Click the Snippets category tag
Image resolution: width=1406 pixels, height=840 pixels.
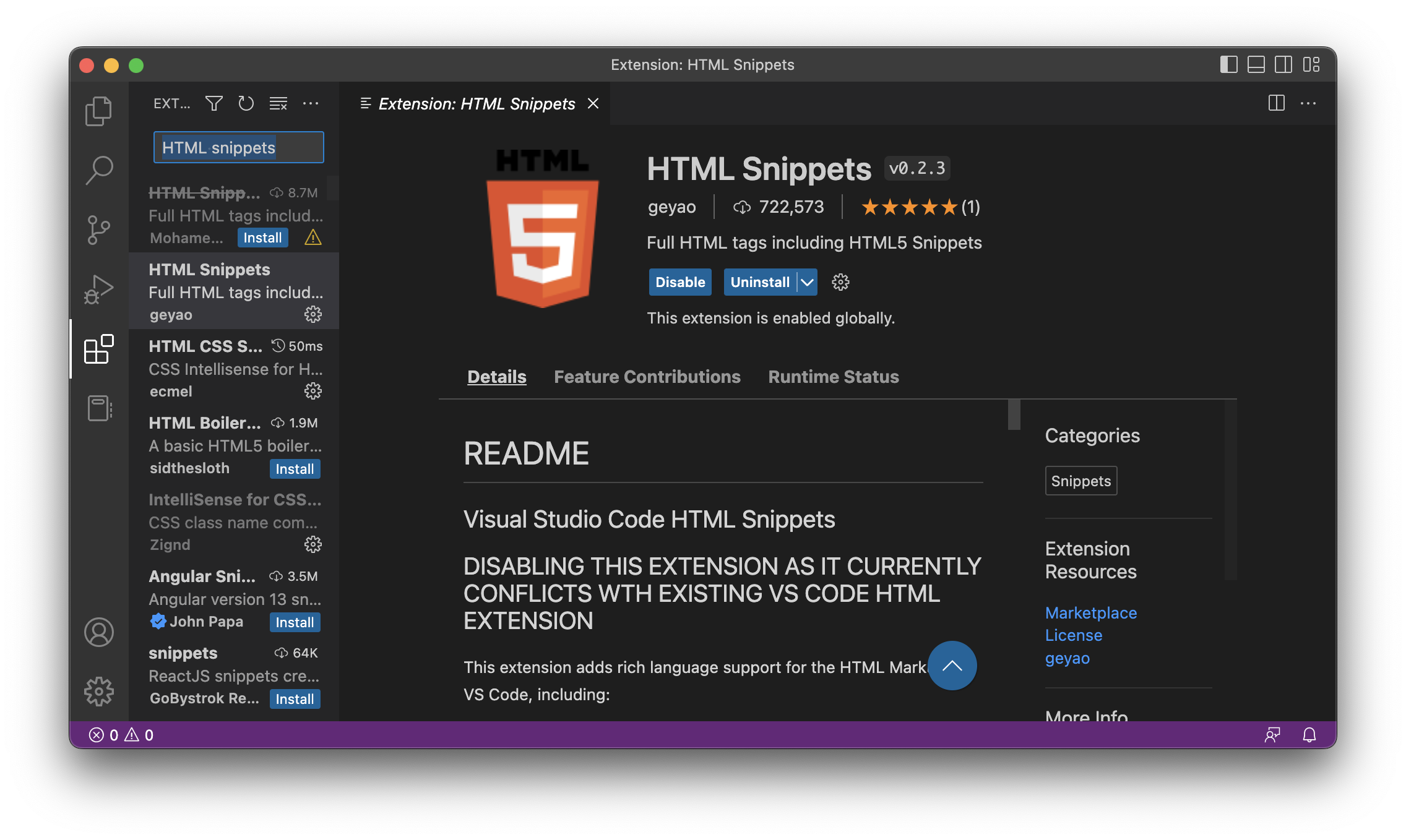[1081, 481]
